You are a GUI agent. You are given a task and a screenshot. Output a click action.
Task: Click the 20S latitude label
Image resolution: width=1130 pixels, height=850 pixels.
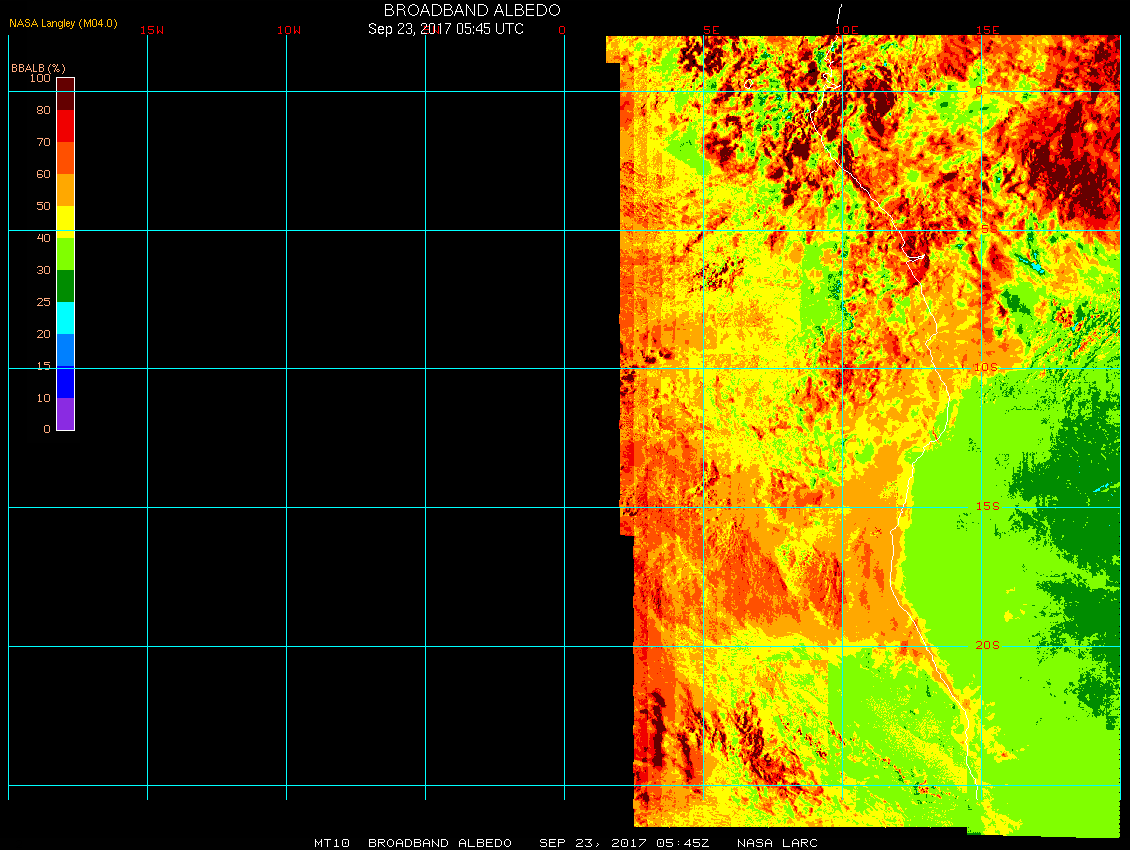[987, 645]
